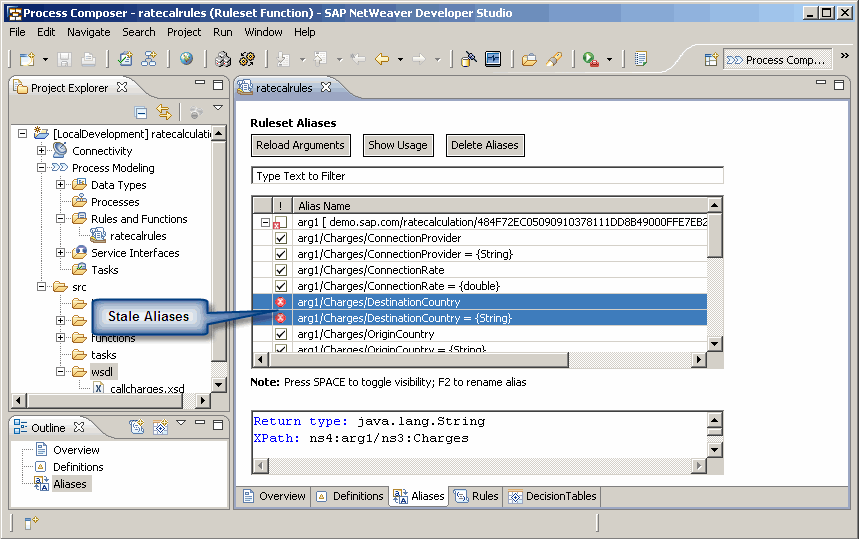Click the Open Perspective icon

[x=711, y=60]
